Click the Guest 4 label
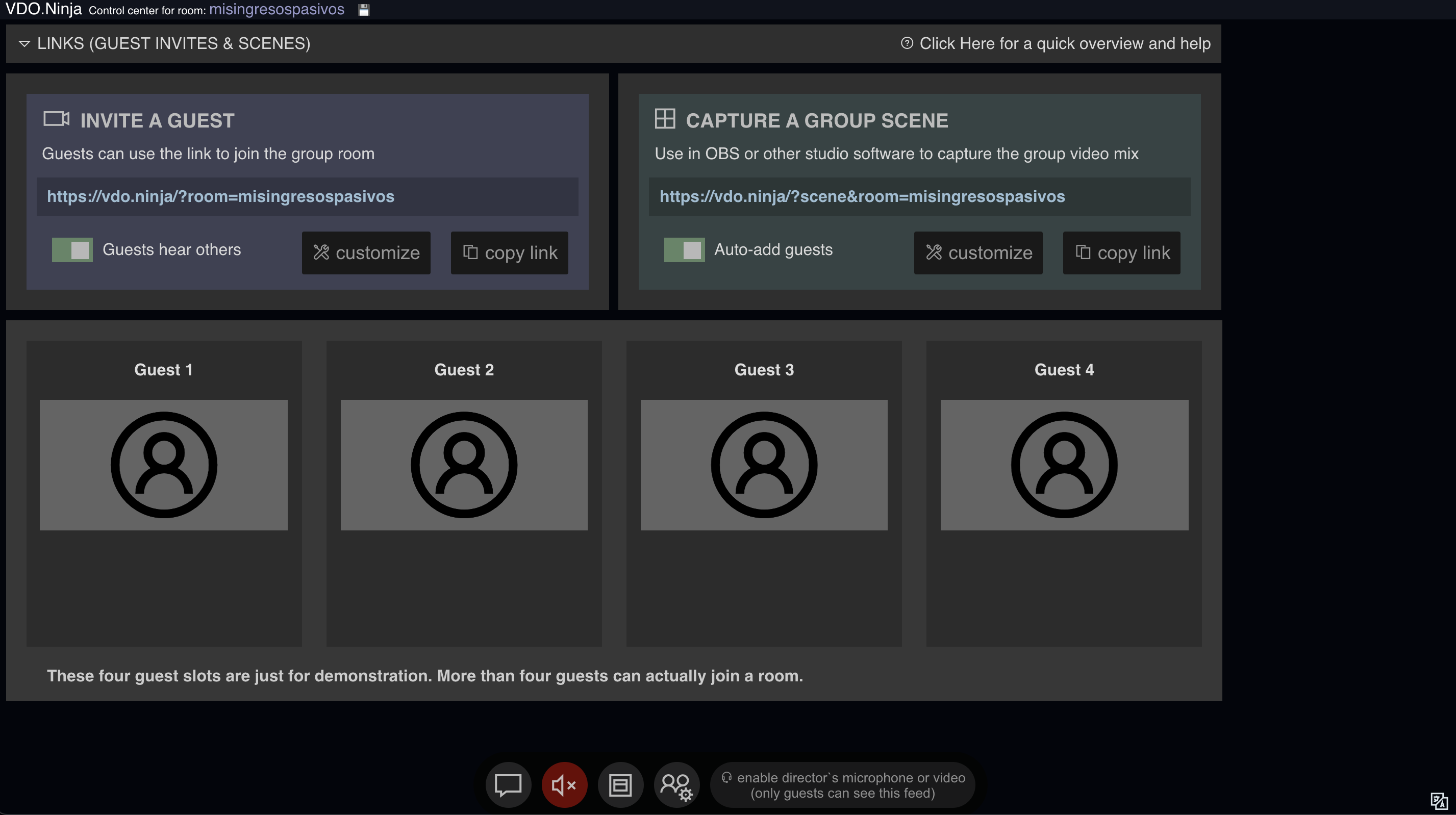 (x=1064, y=370)
